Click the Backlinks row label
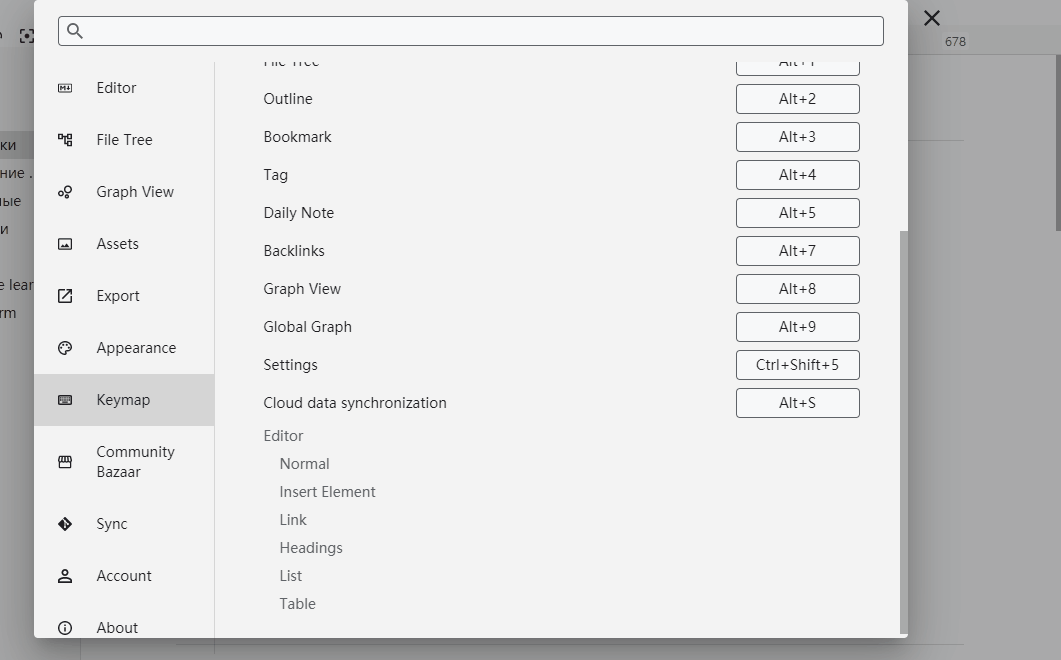The height and width of the screenshot is (660, 1061). [x=294, y=251]
